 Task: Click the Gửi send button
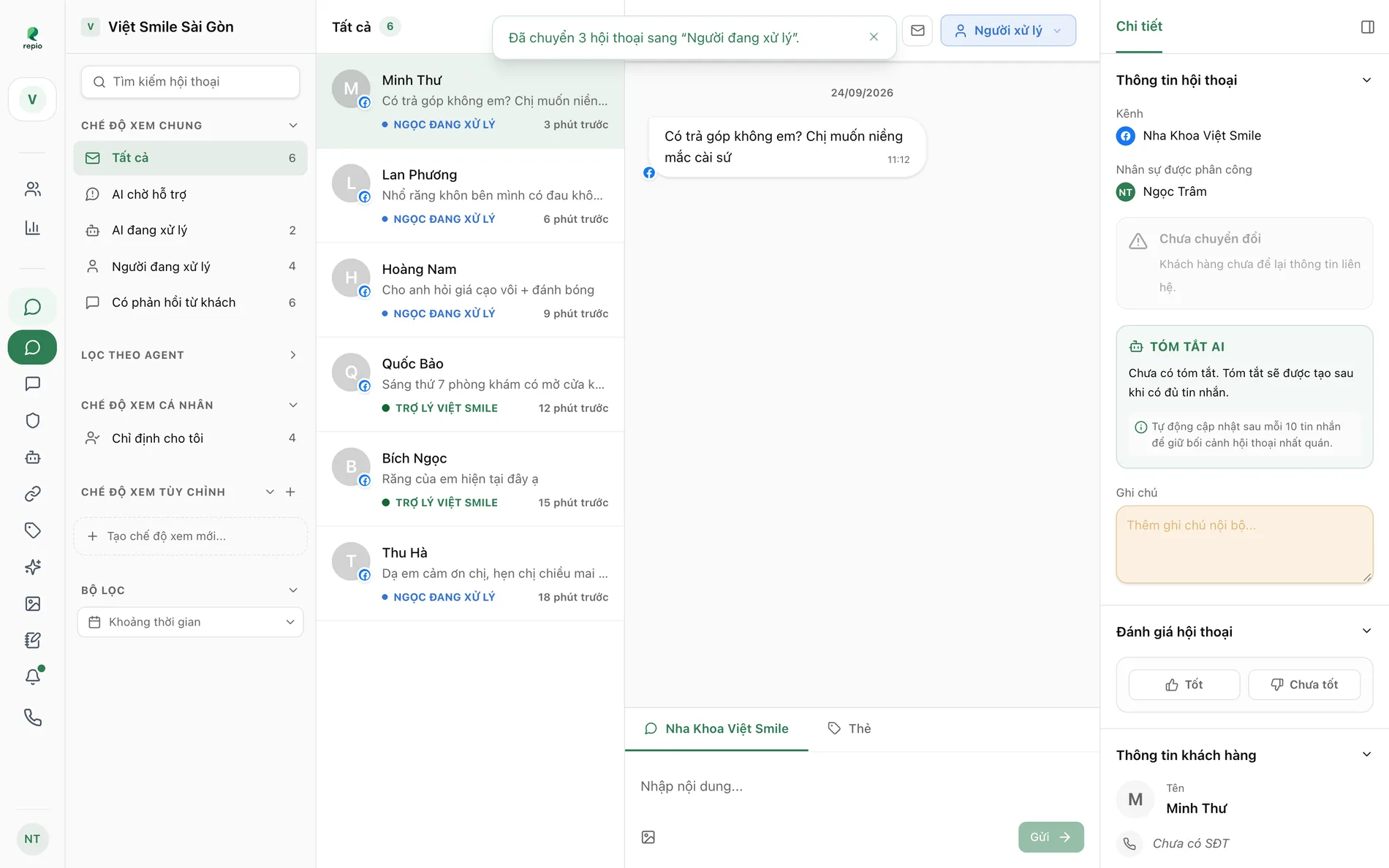(x=1051, y=837)
